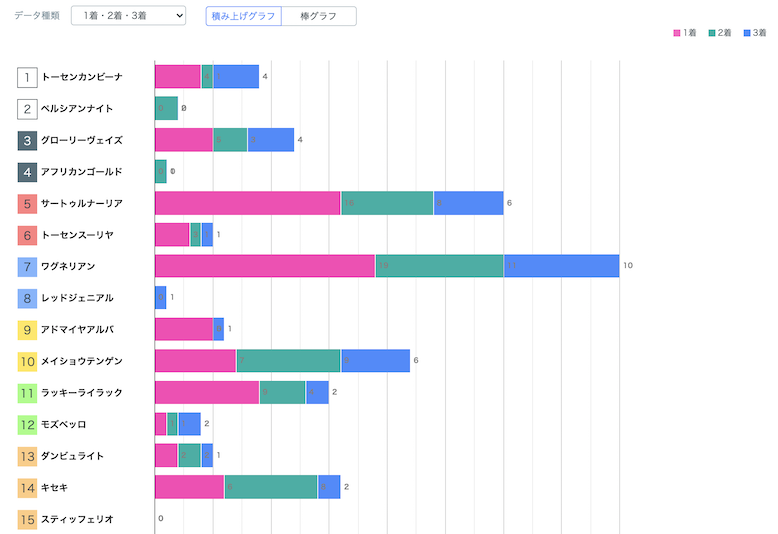Click horse number 3 badge

coord(28,140)
